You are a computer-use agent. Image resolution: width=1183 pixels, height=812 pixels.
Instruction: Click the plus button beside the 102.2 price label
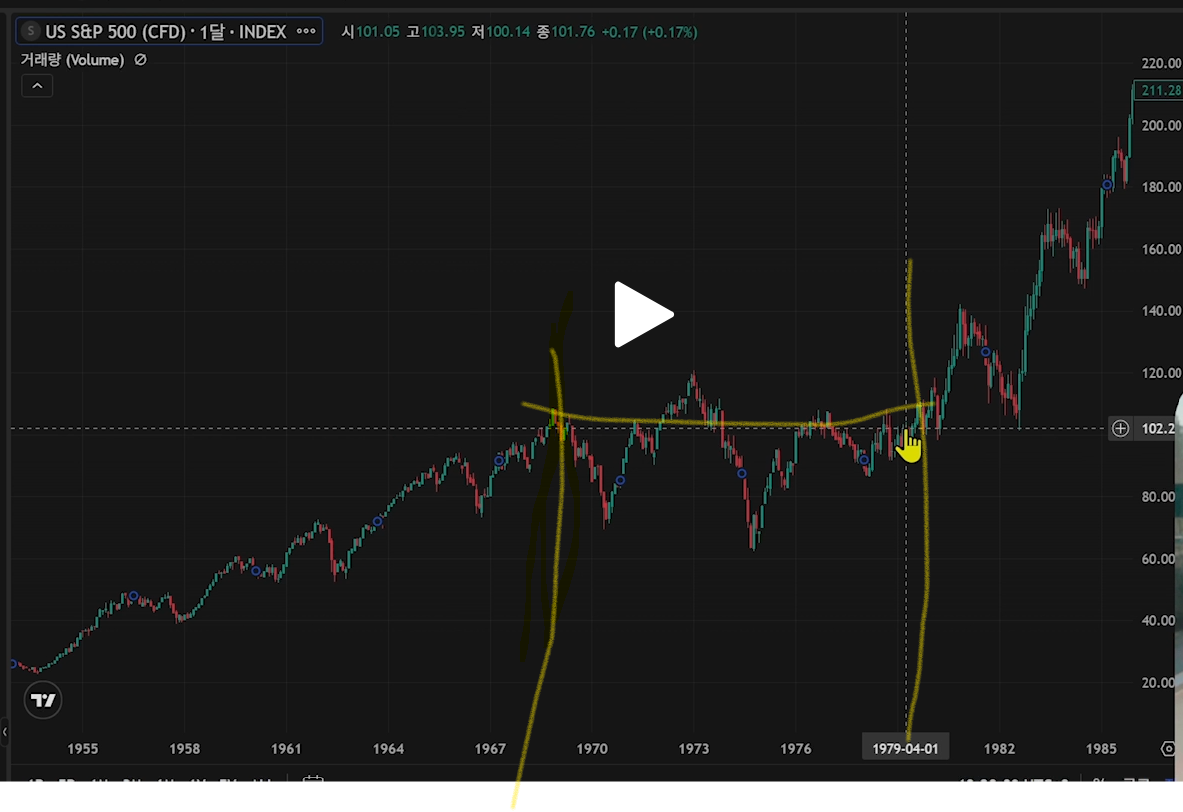point(1120,429)
